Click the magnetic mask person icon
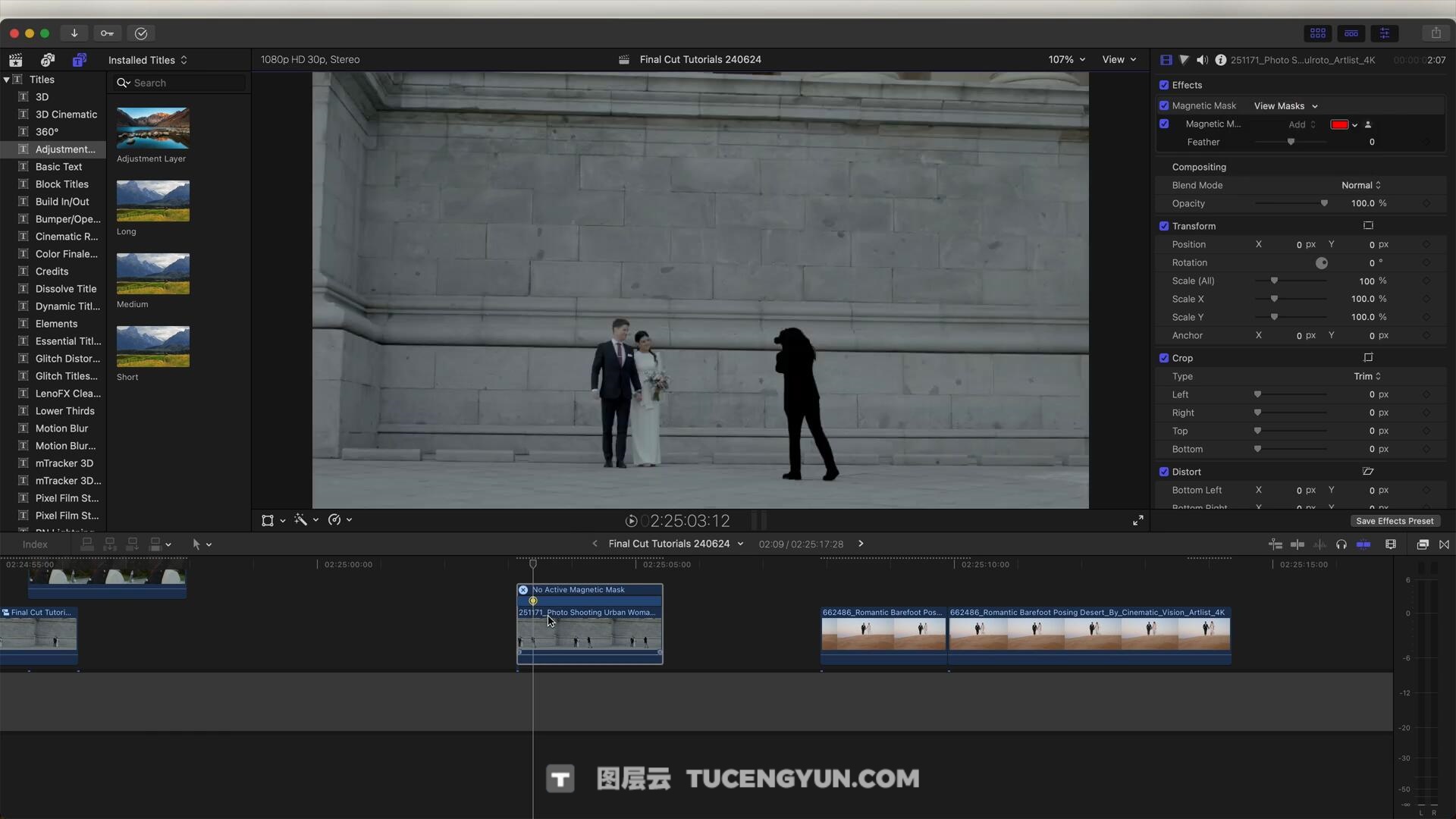 coord(1368,125)
